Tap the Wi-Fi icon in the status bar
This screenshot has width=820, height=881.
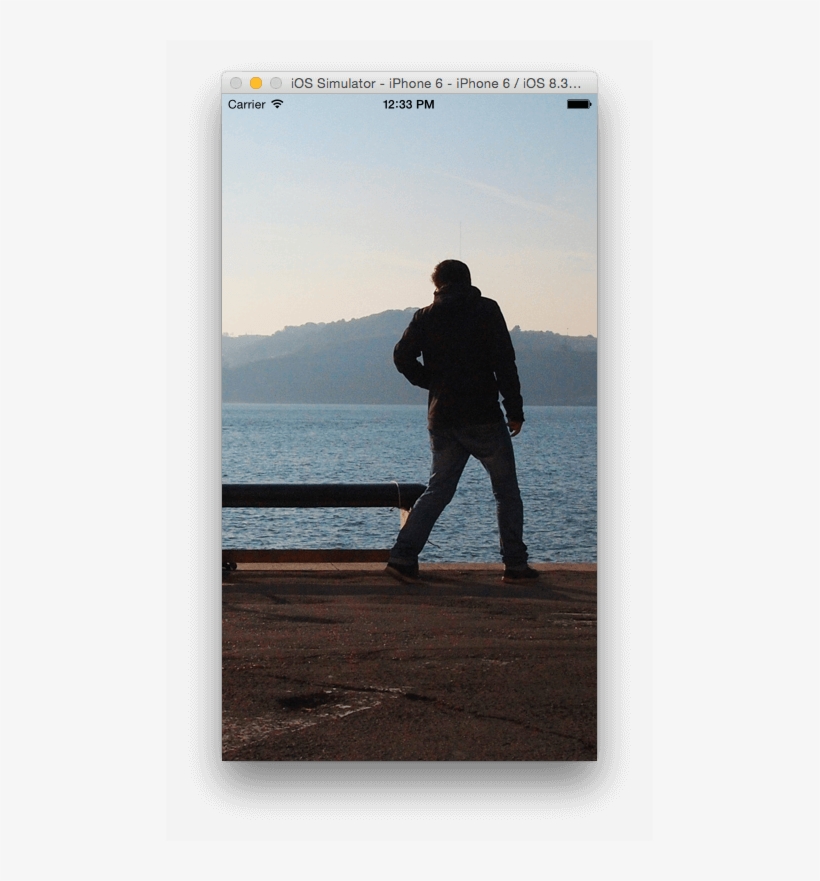point(277,104)
